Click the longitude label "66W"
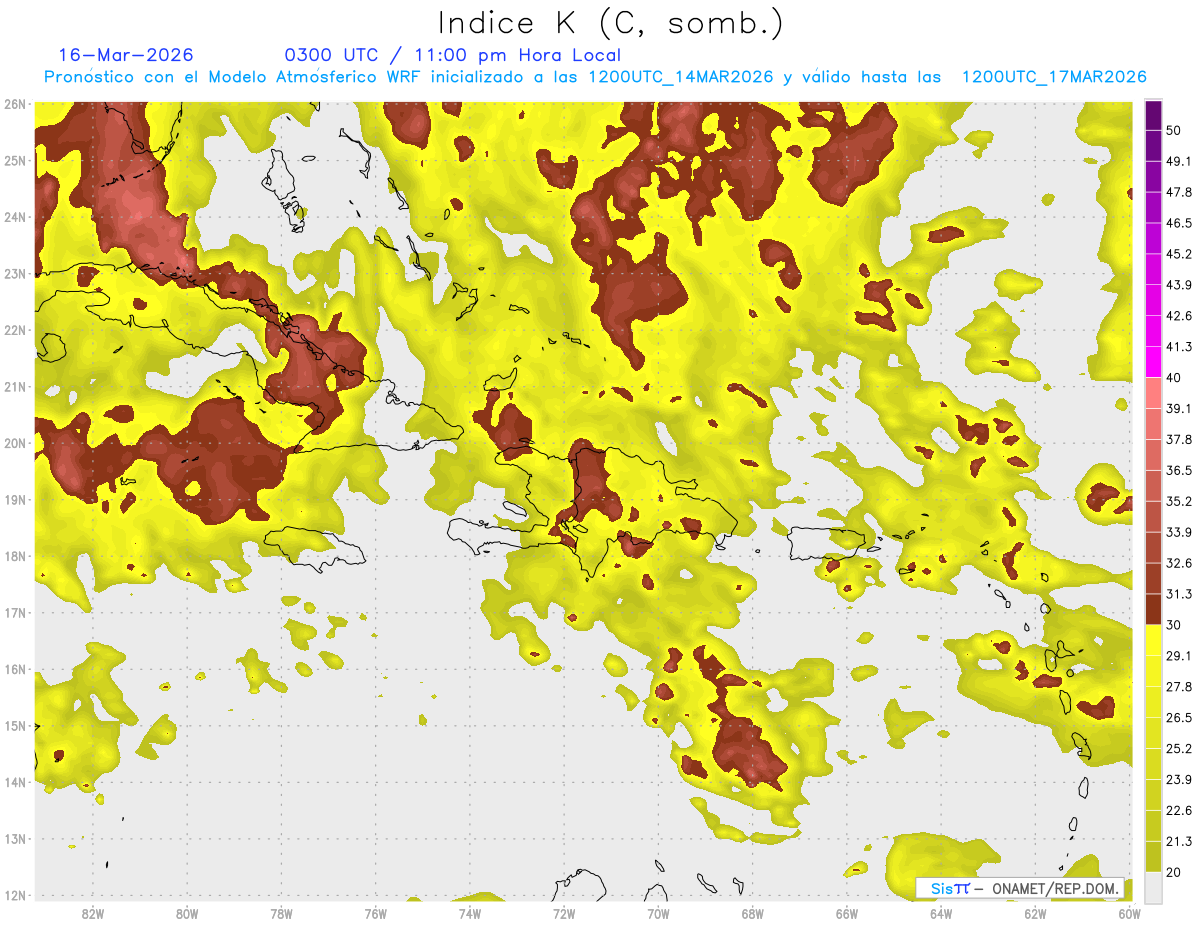 847,914
